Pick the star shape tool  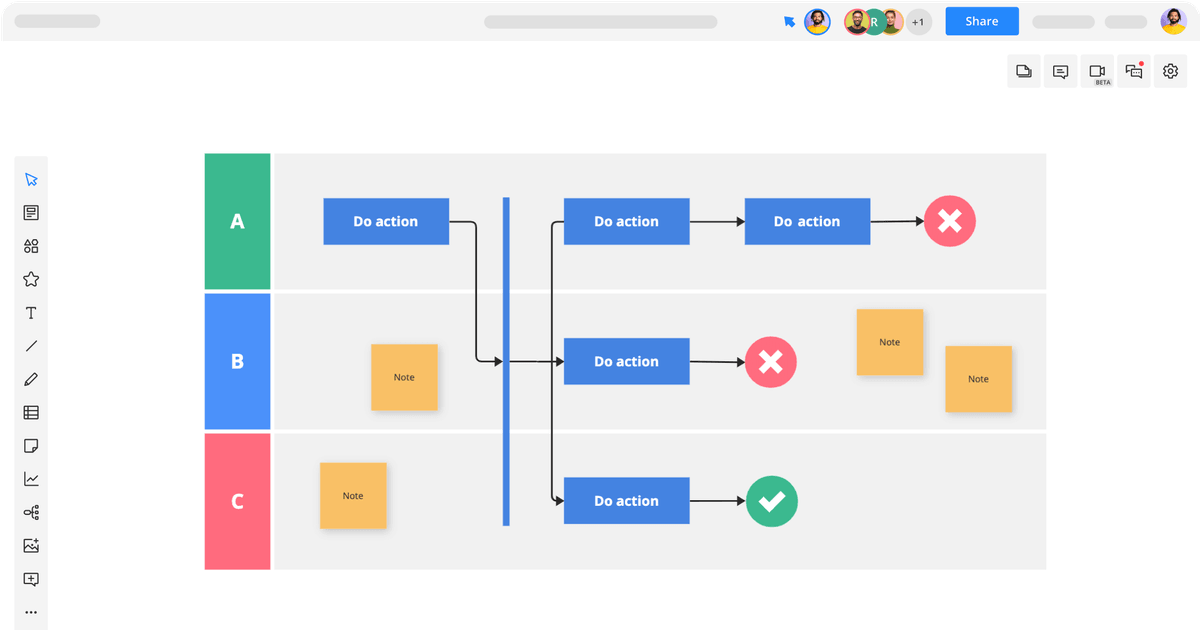(x=31, y=279)
